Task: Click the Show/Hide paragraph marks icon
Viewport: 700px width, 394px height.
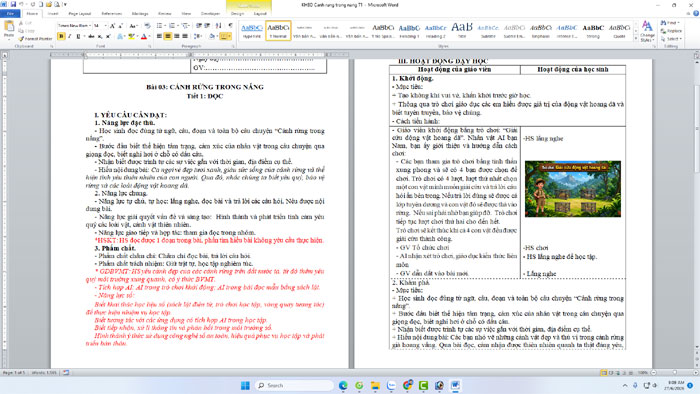Action: click(230, 25)
